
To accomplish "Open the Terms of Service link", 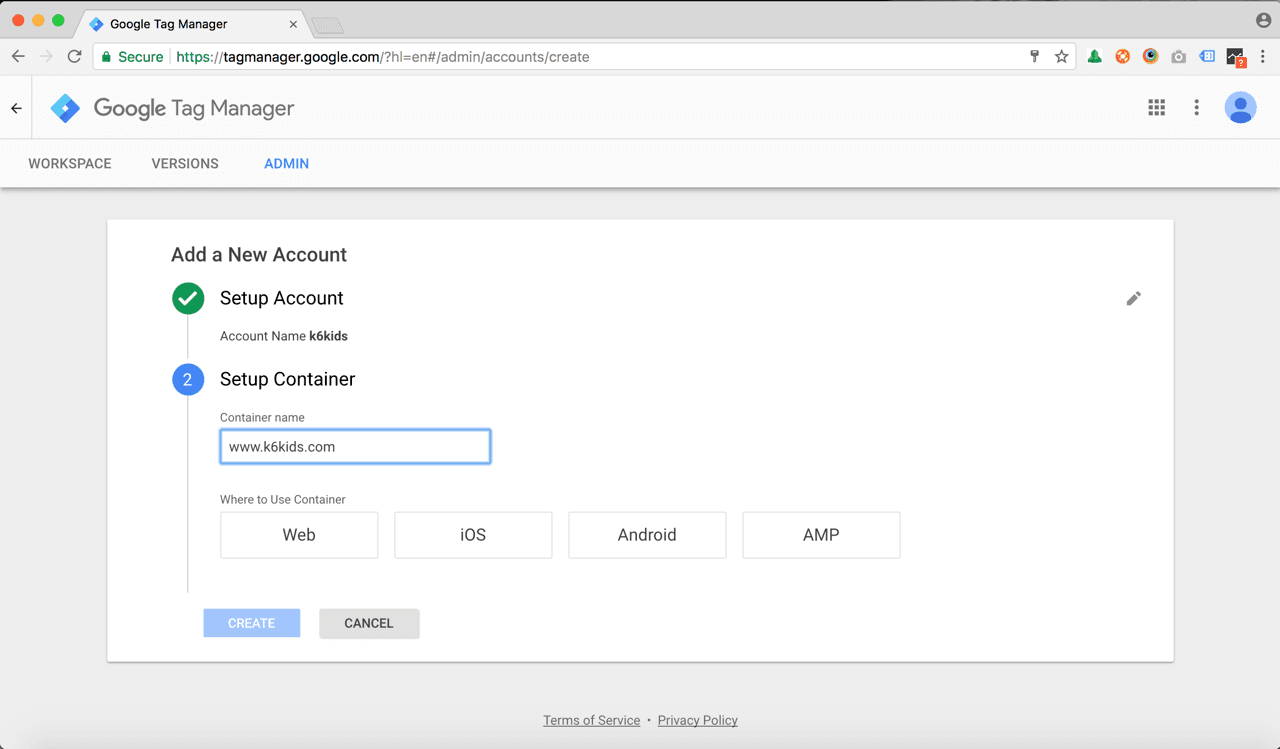I will tap(591, 720).
